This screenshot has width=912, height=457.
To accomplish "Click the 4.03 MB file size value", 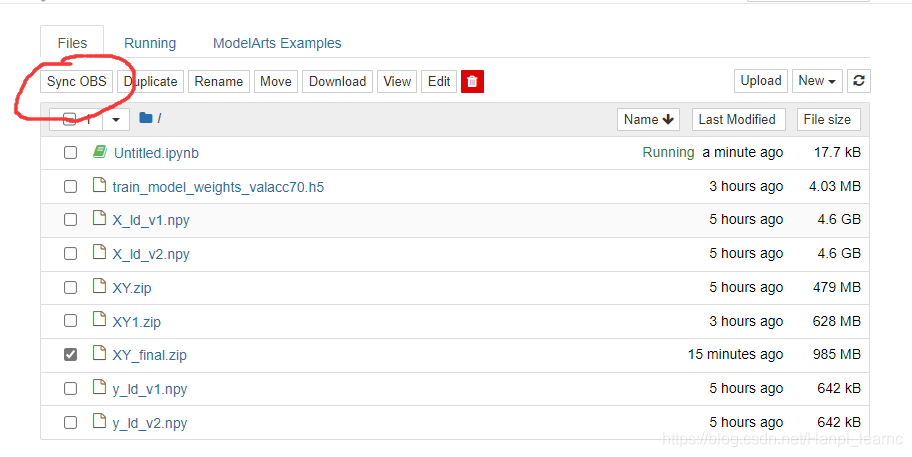I will click(x=835, y=186).
